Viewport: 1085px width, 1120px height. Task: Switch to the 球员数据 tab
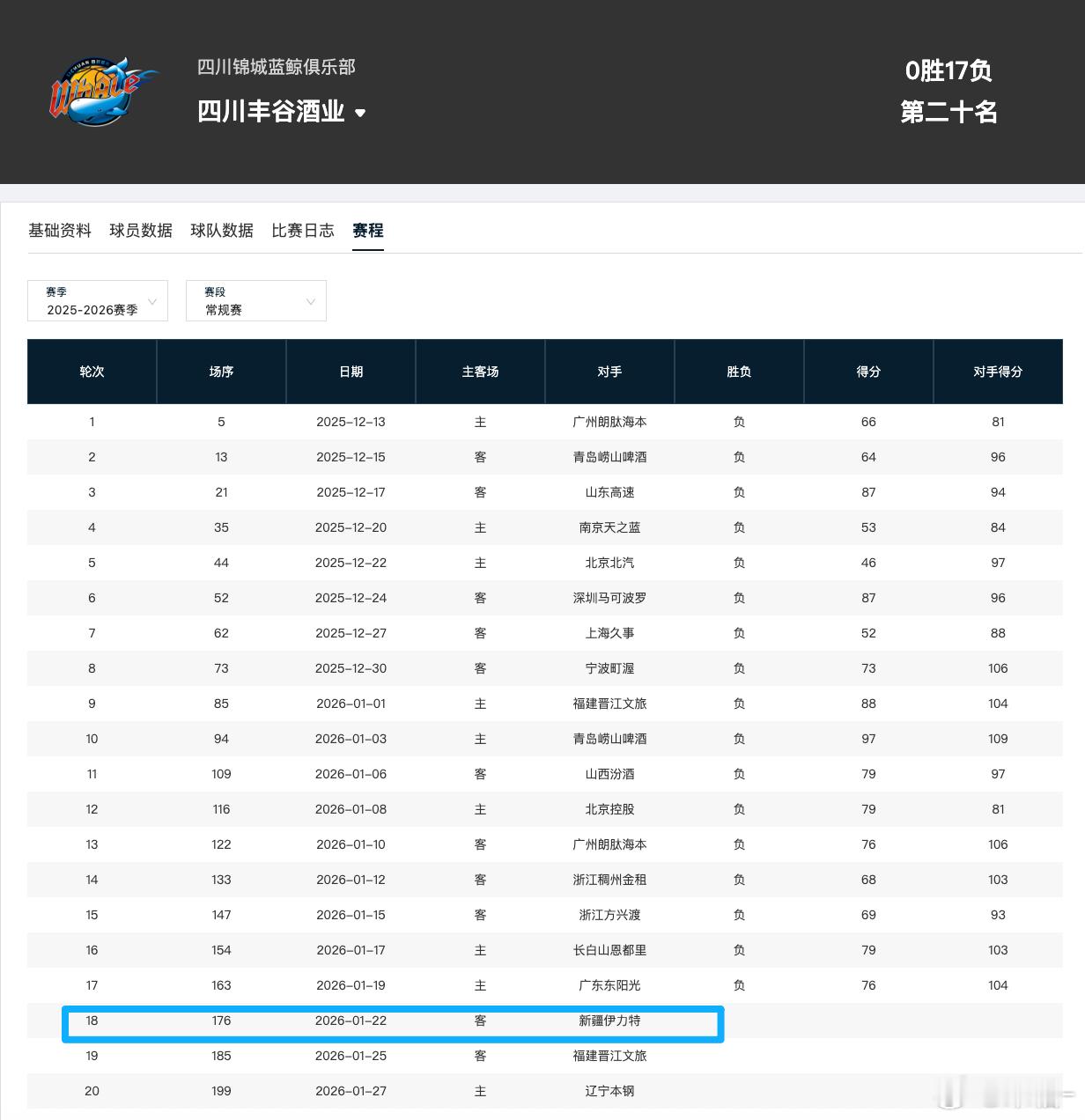coord(140,231)
